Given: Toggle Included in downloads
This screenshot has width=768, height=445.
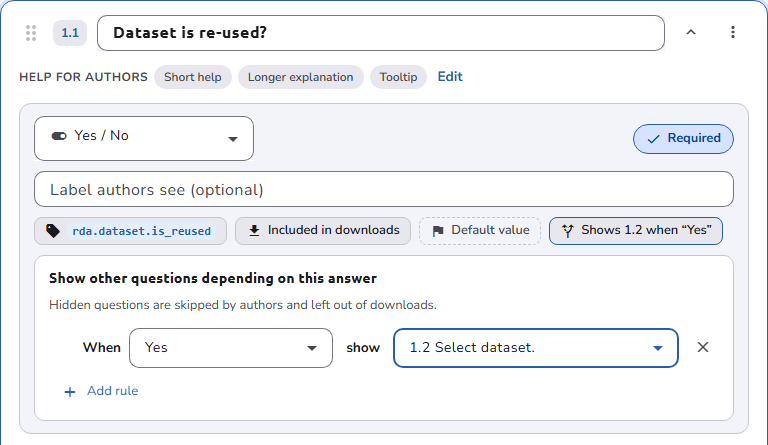Looking at the screenshot, I should [323, 231].
